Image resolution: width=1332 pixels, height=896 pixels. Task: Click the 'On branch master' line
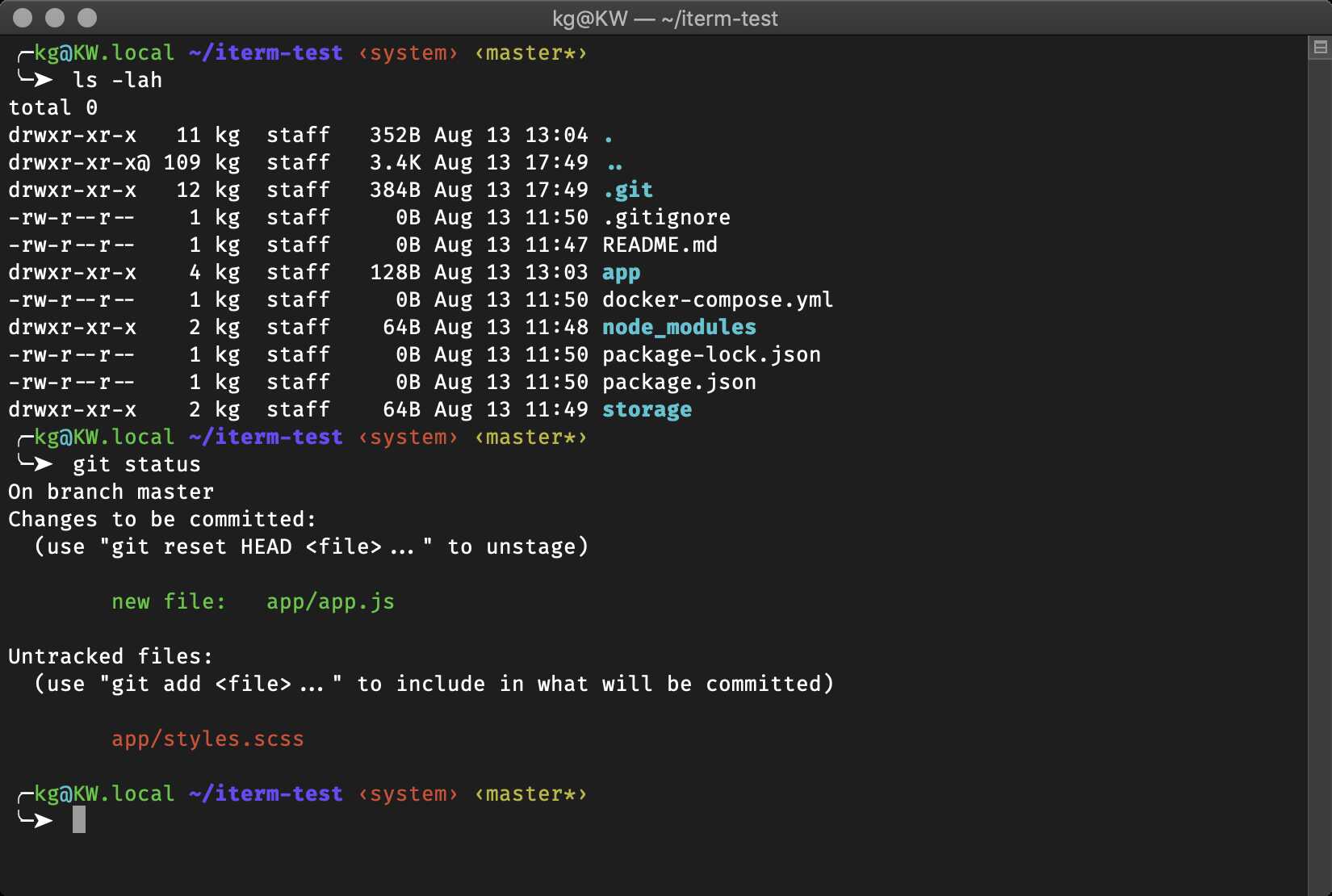111,492
